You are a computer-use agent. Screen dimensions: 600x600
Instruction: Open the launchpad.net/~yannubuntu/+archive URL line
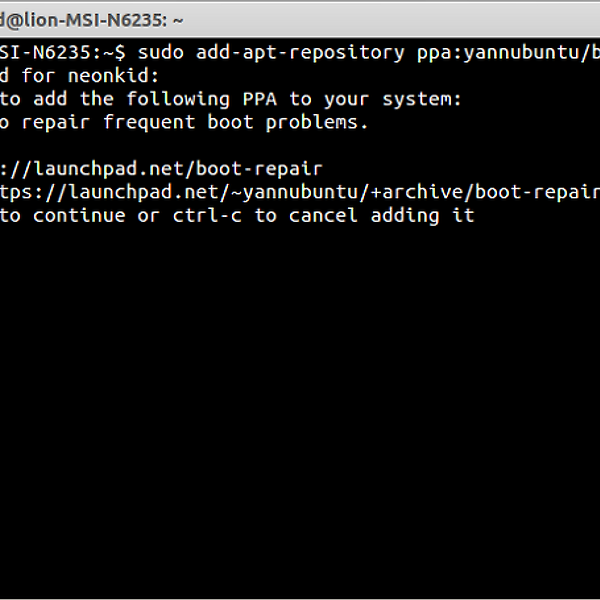click(300, 192)
